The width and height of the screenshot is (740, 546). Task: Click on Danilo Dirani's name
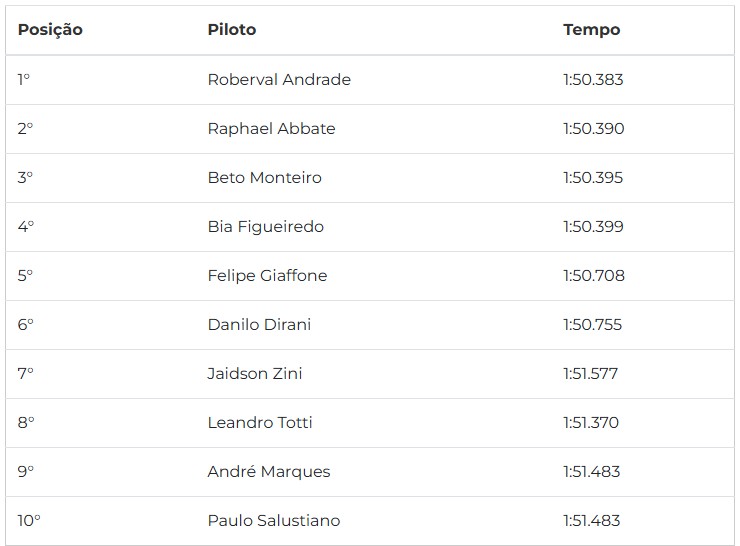click(x=259, y=325)
